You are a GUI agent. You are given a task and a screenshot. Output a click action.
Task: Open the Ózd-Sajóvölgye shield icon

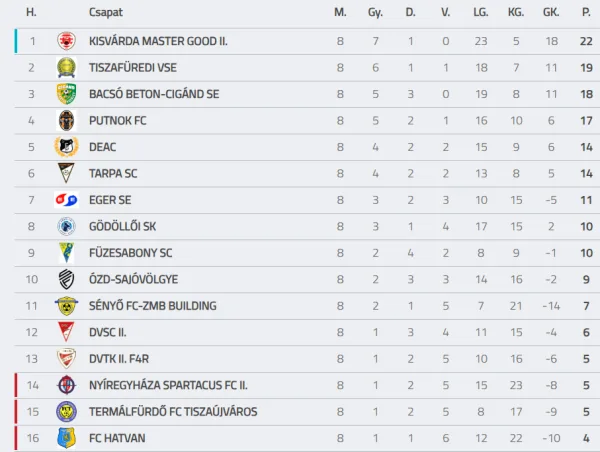(66, 279)
